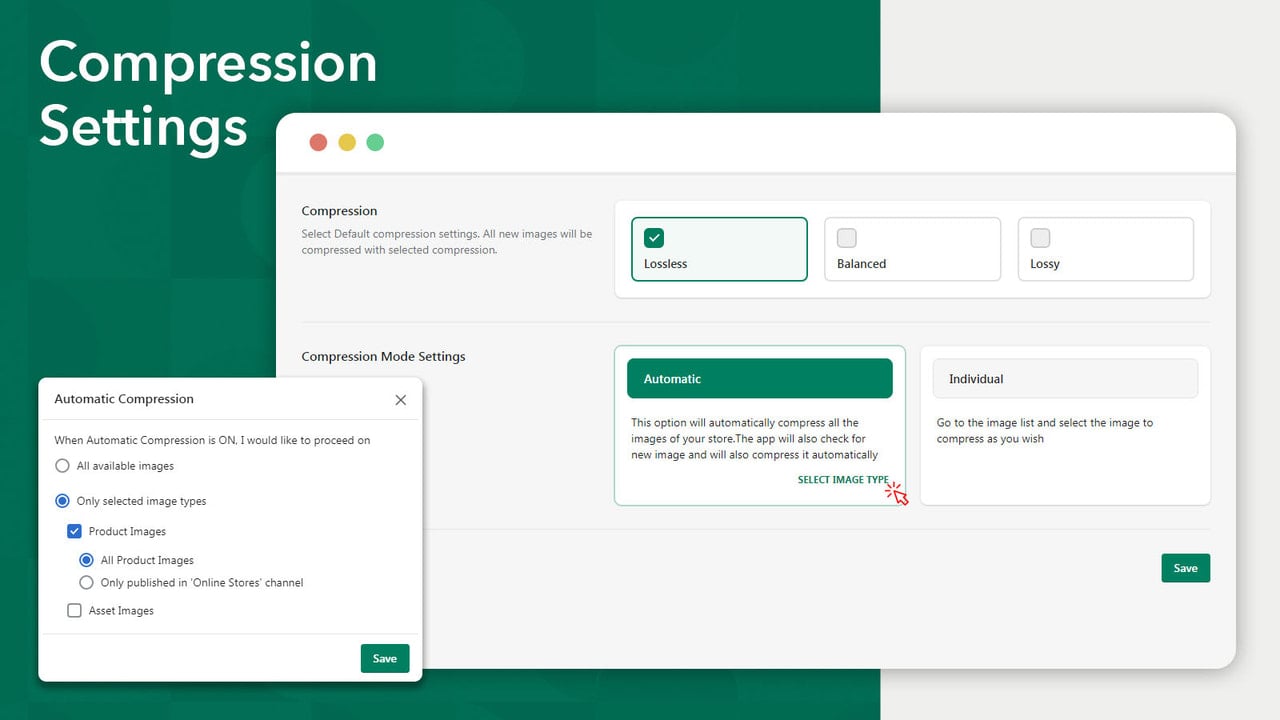This screenshot has width=1280, height=720.
Task: Choose Only selected image types radio
Action: coord(62,501)
